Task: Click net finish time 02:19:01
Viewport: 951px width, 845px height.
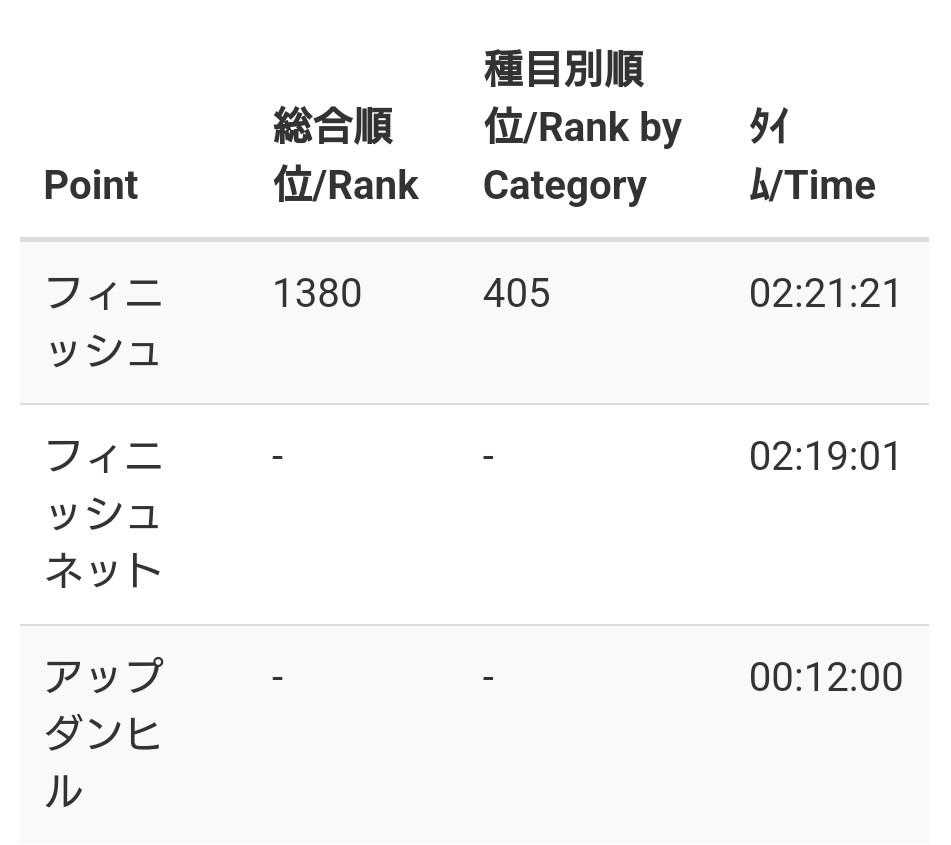Action: tap(825, 457)
